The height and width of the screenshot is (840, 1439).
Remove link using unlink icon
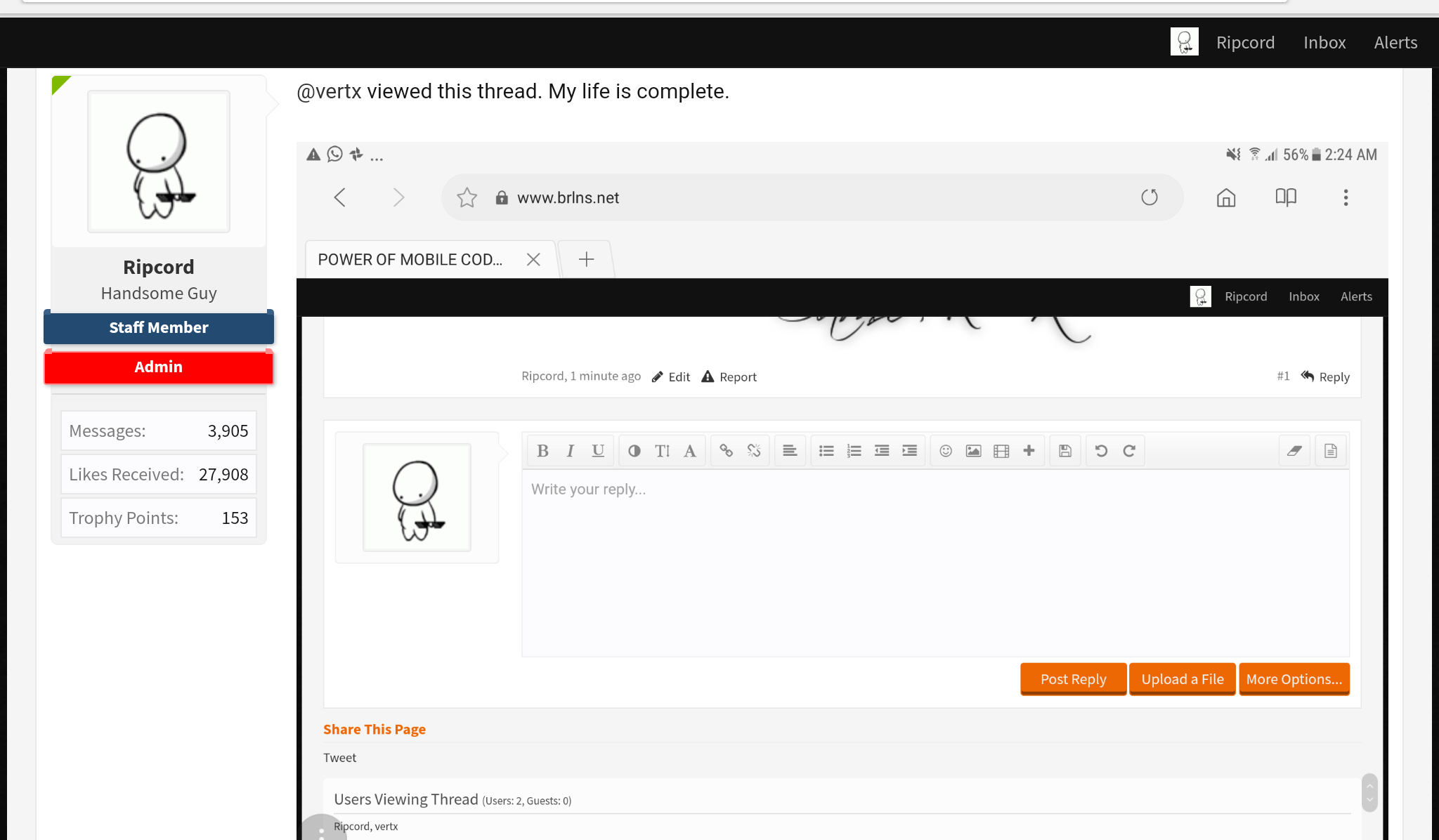coord(754,451)
